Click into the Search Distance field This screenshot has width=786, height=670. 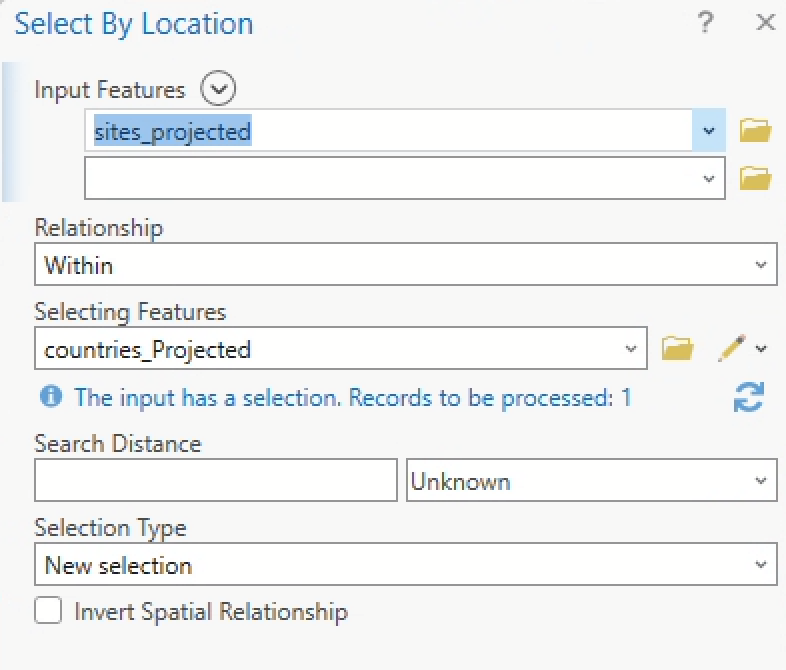click(215, 482)
